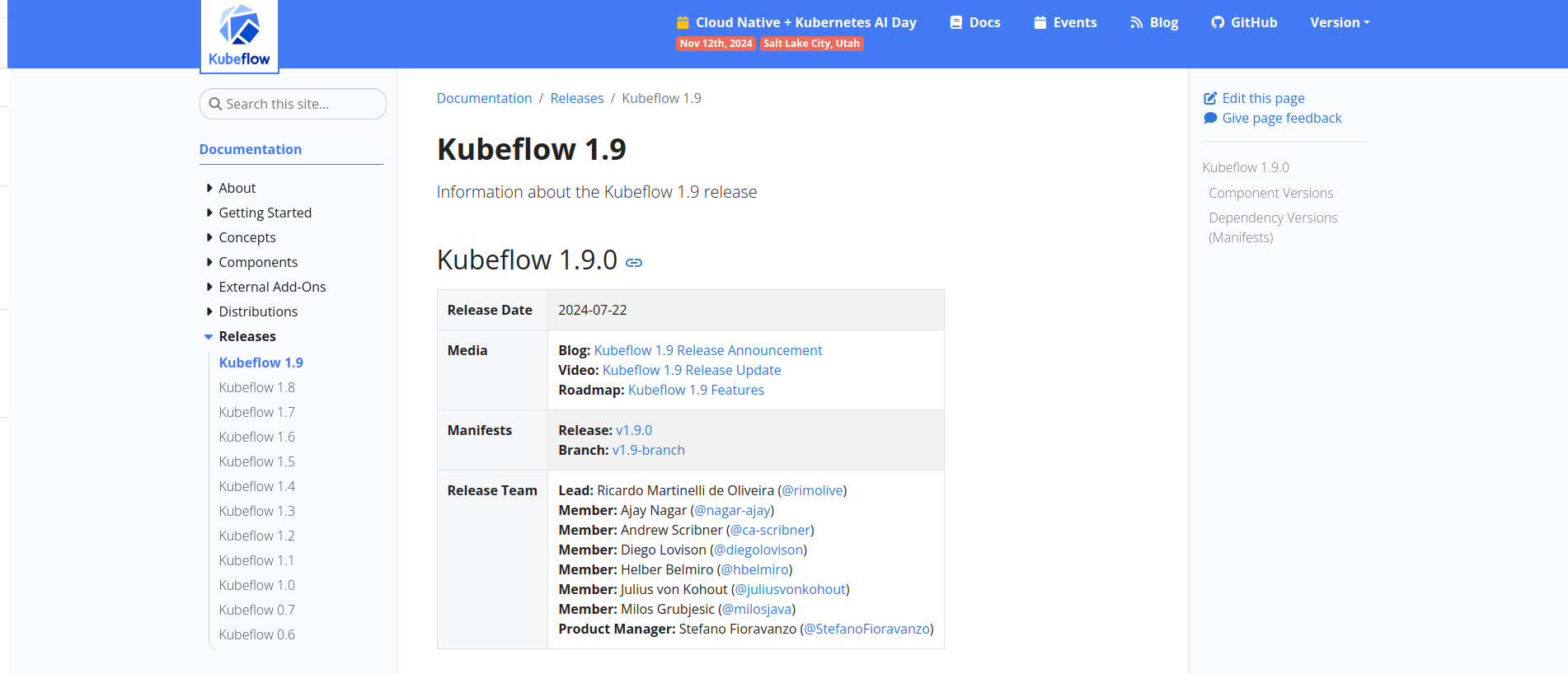
Task: Expand the External Add-Ons section
Action: pyautogui.click(x=209, y=287)
